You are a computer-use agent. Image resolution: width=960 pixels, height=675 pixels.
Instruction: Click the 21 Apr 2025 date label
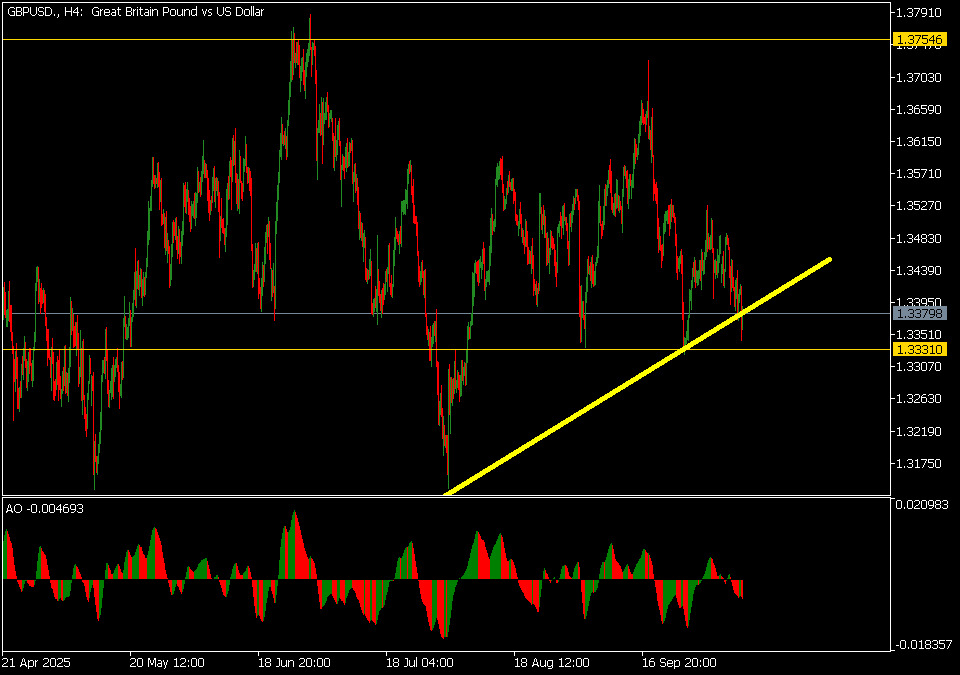(x=35, y=663)
